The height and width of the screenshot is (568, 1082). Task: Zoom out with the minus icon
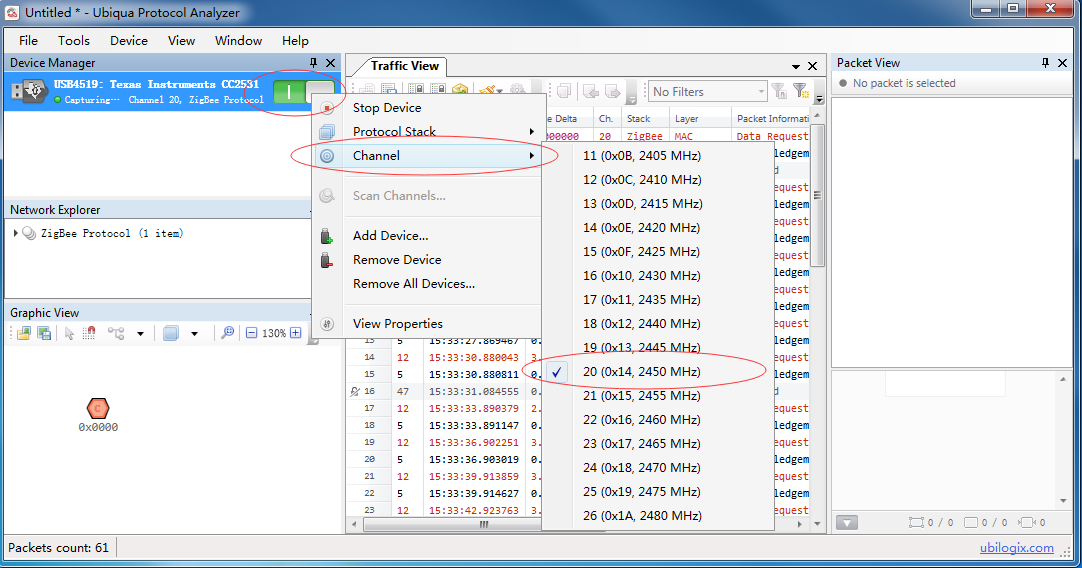252,333
